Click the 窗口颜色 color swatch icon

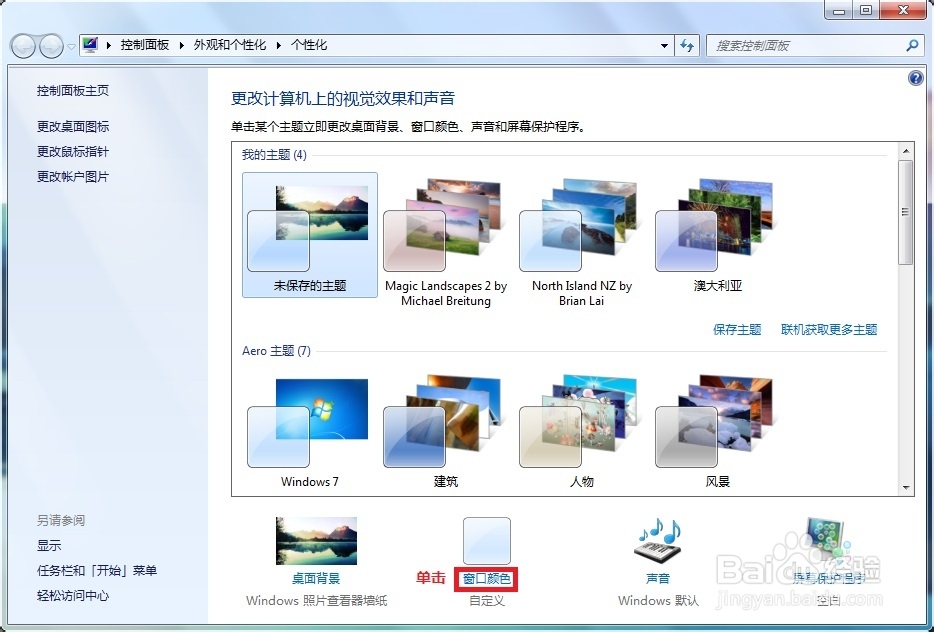point(487,541)
